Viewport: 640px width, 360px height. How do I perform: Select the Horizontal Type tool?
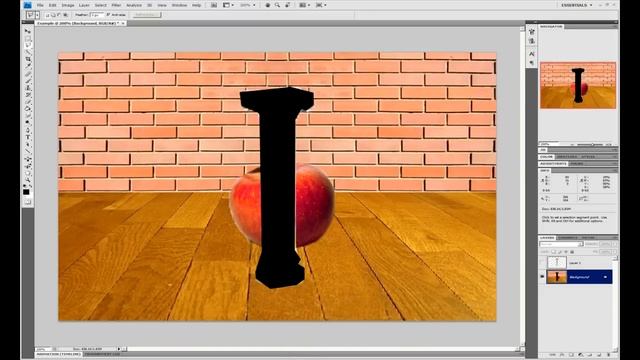[x=28, y=137]
